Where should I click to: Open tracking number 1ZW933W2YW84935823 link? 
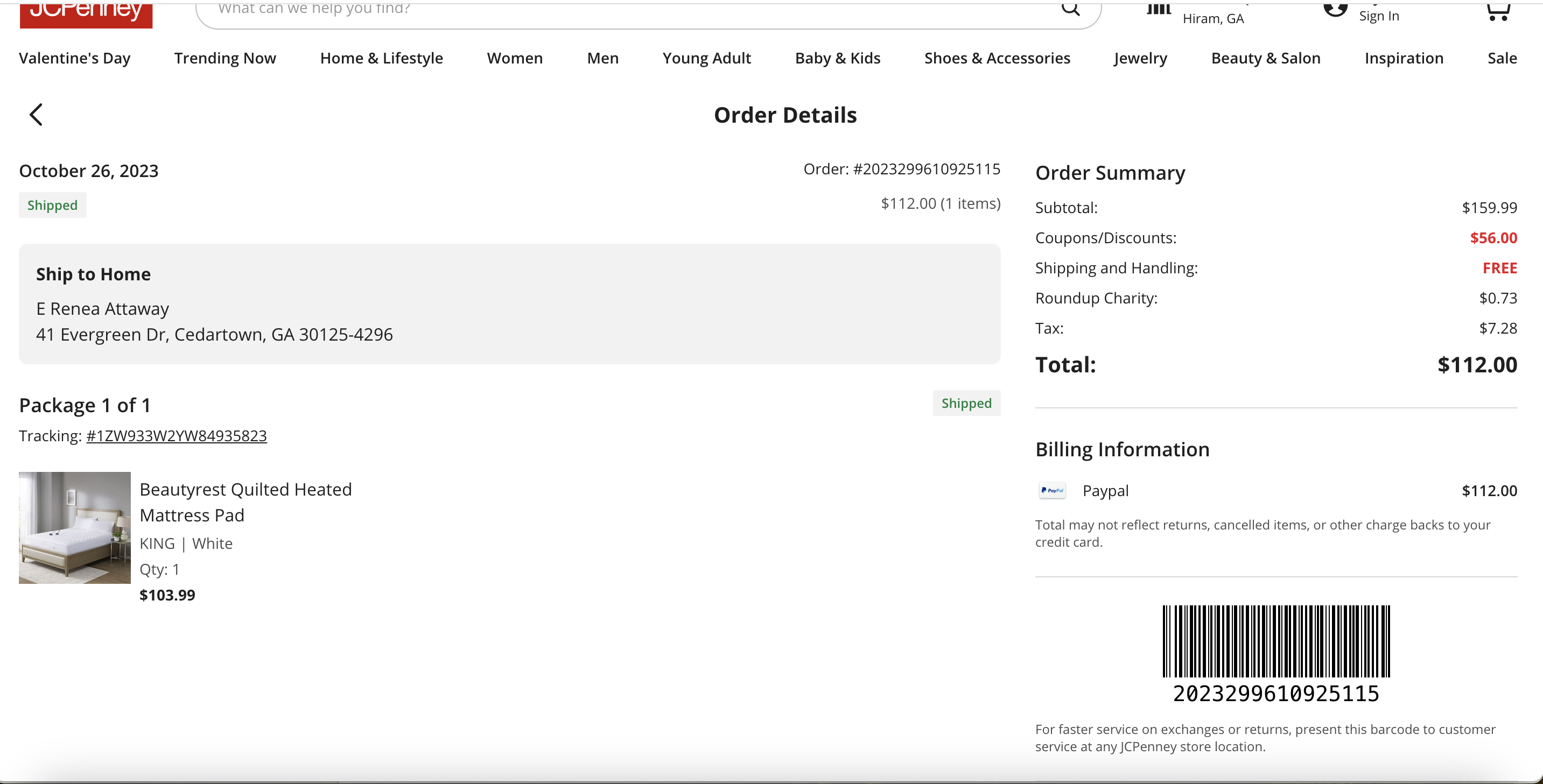[177, 436]
